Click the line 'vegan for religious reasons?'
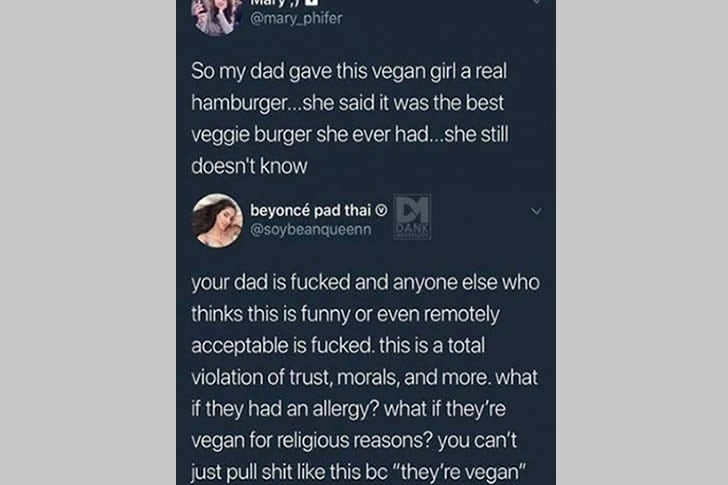Viewport: 728px width, 485px height. pyautogui.click(x=354, y=440)
